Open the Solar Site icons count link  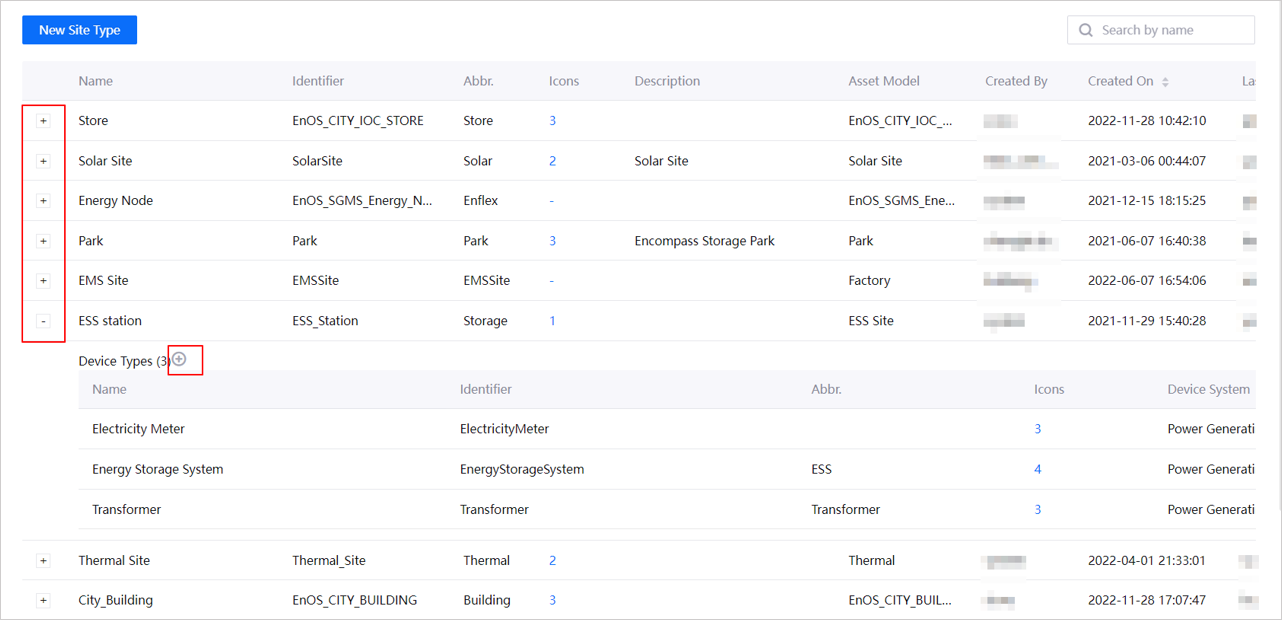coord(552,161)
